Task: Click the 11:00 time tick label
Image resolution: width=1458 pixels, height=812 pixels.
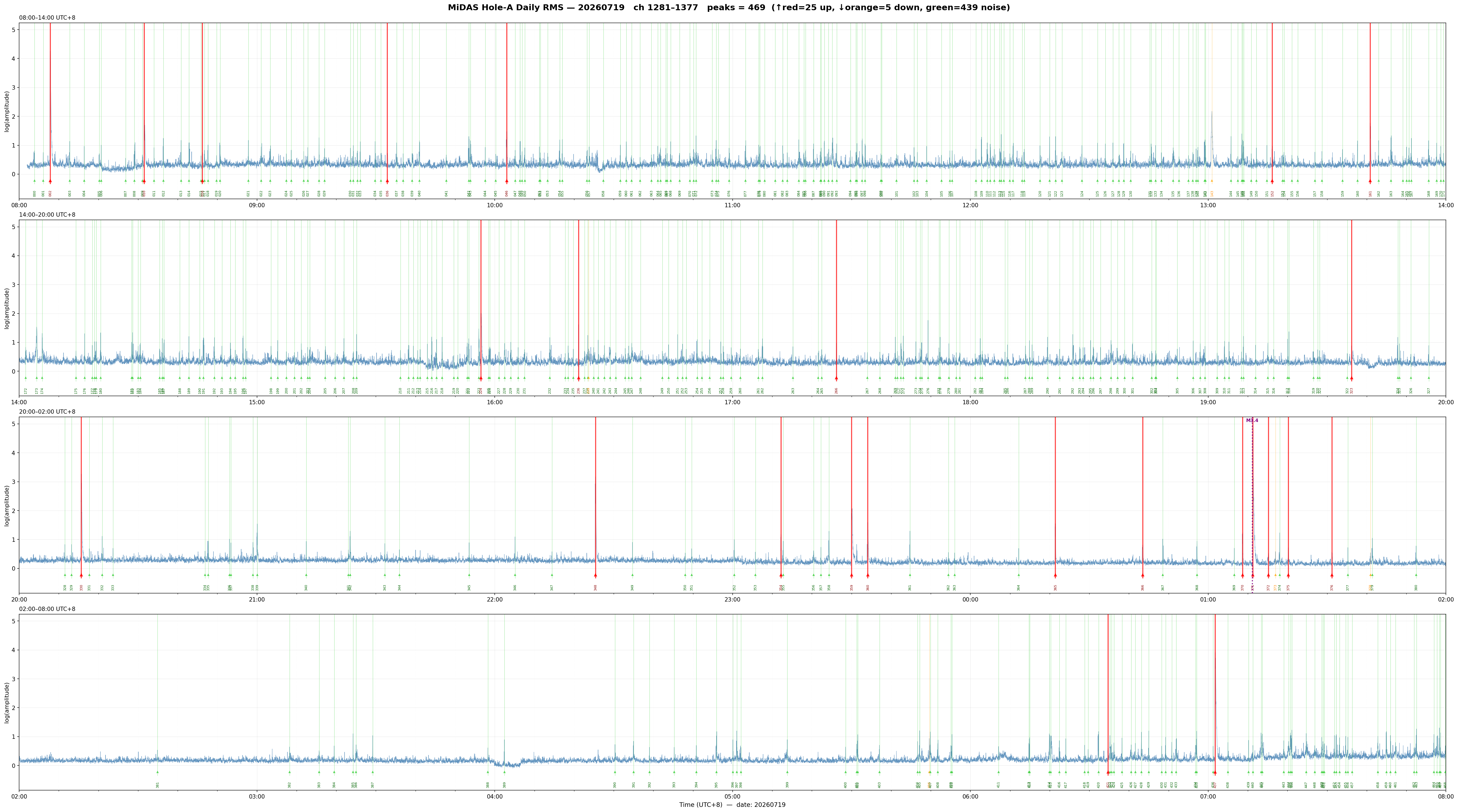Action: pyautogui.click(x=732, y=205)
